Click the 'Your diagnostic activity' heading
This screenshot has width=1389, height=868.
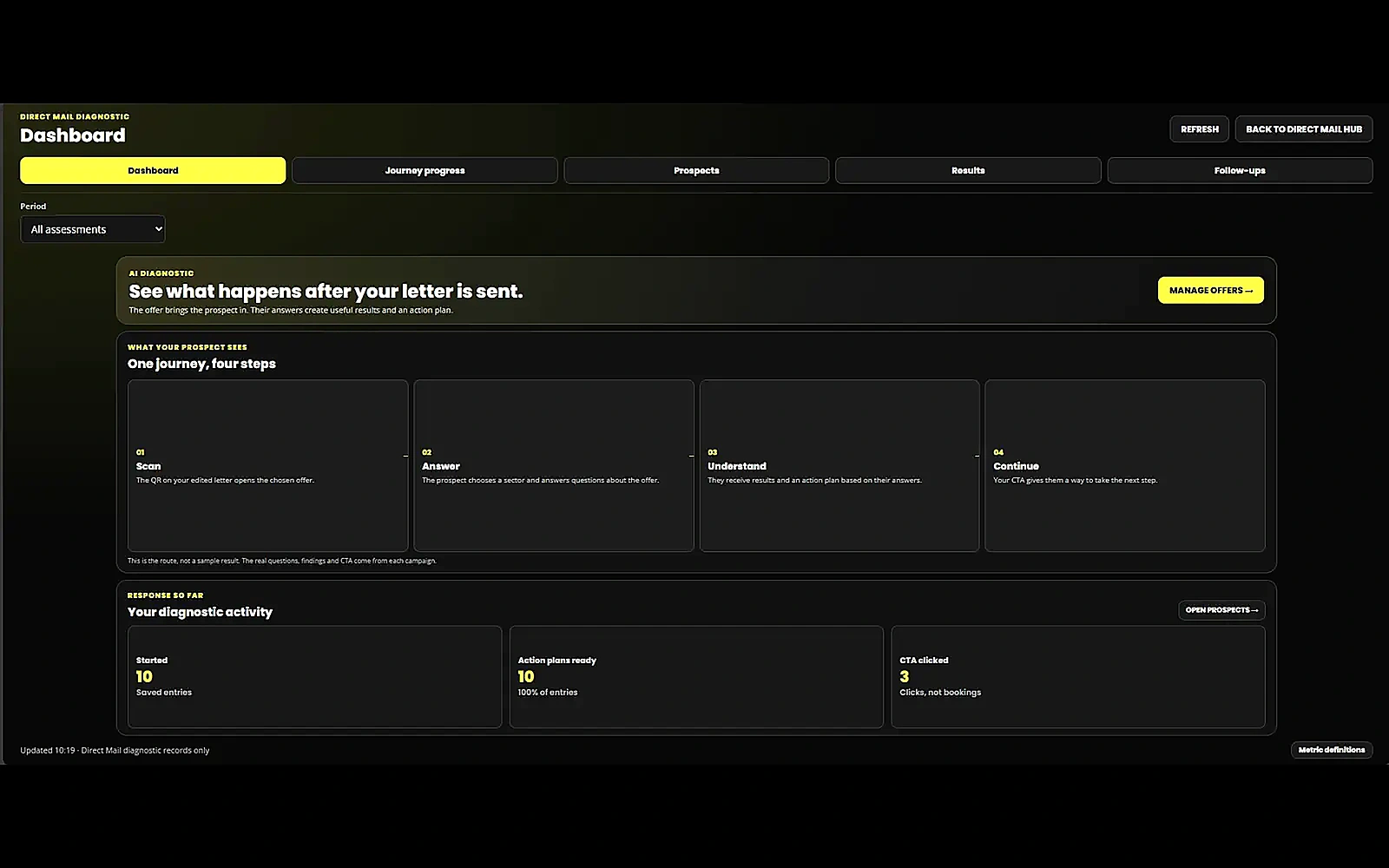(200, 612)
